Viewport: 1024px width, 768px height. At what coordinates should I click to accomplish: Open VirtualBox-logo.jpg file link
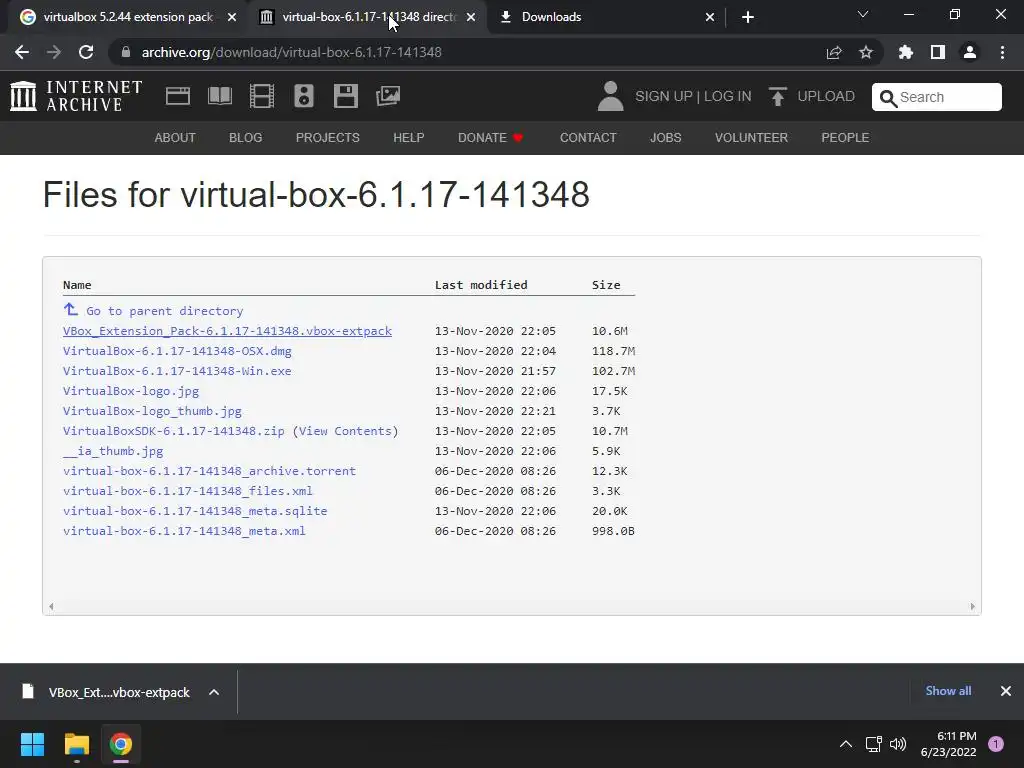point(131,391)
